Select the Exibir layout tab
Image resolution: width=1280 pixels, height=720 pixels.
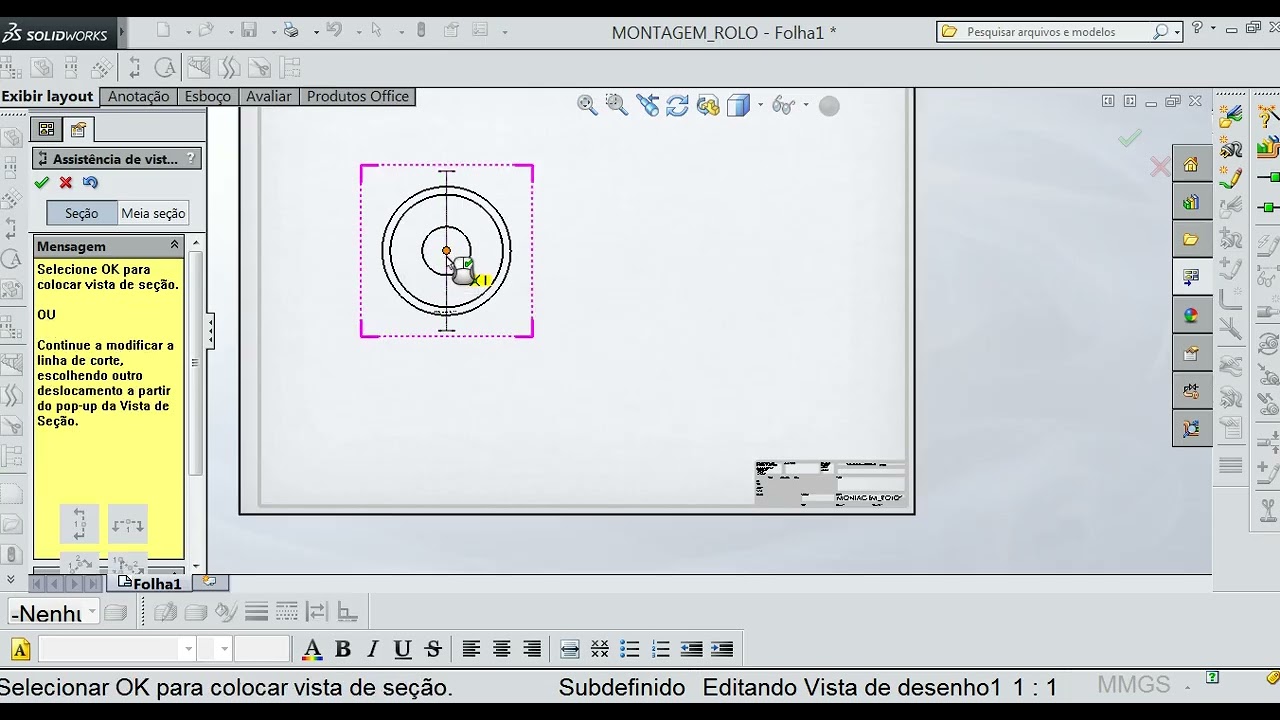point(47,96)
